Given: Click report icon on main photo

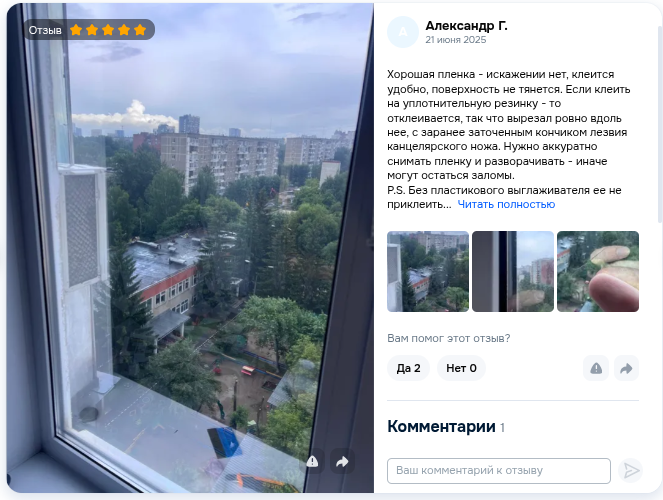Looking at the screenshot, I should [x=312, y=462].
